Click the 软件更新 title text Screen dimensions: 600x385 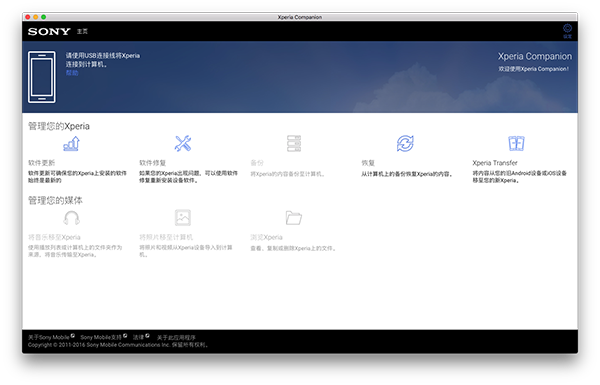click(x=42, y=163)
